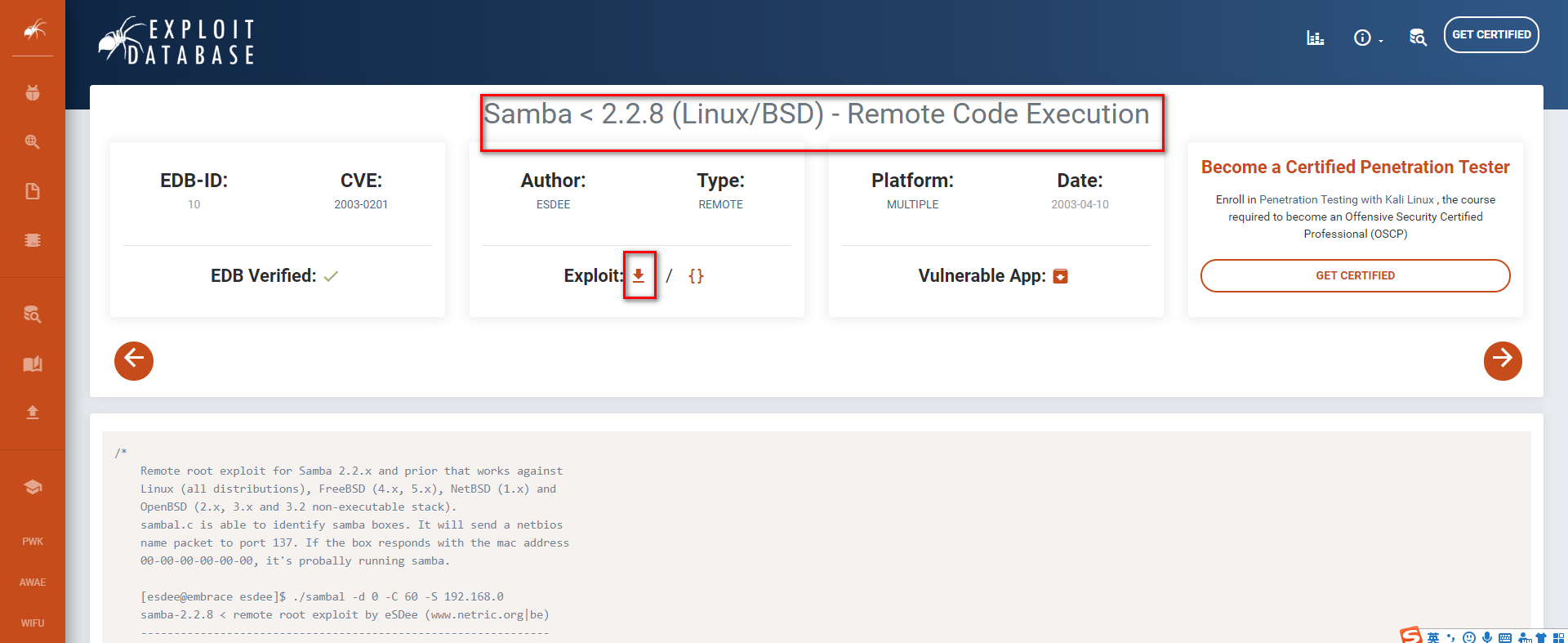Open the IME toolbox grid icon

(x=1558, y=638)
